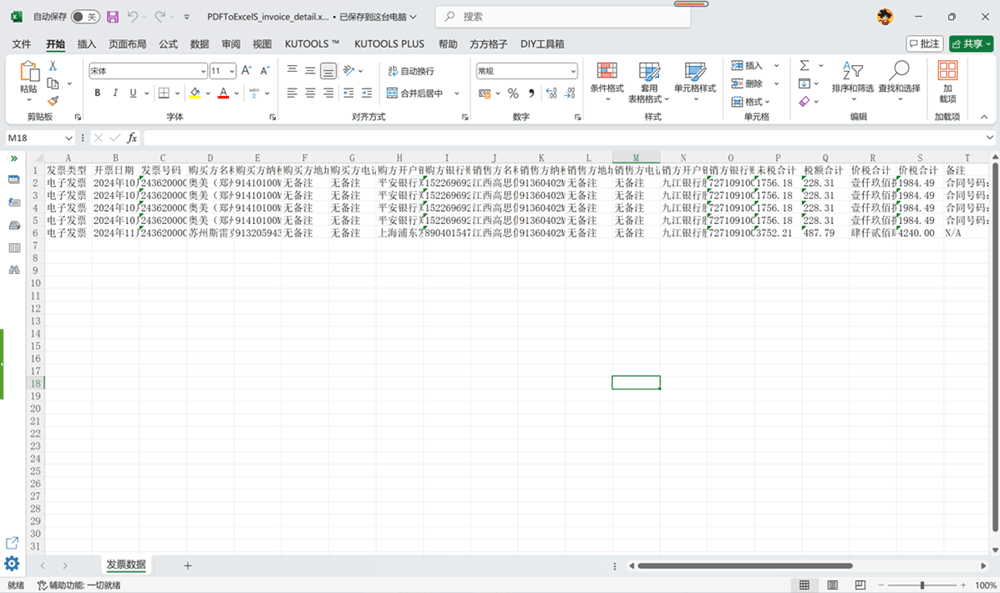The height and width of the screenshot is (593, 1000).
Task: Open Name Box dropdown for M18
Action: 68,138
